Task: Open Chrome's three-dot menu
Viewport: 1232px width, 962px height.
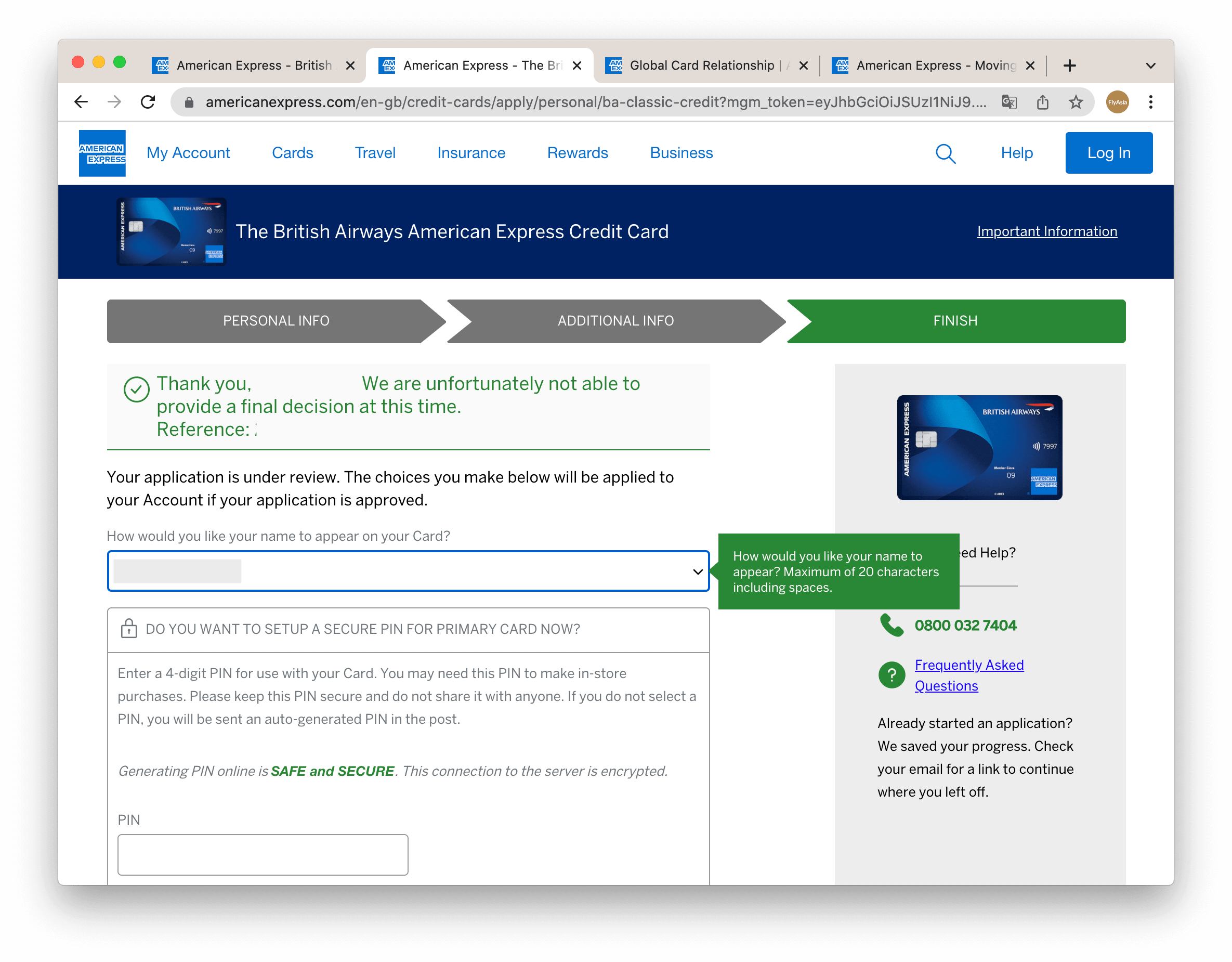Action: coord(1151,102)
